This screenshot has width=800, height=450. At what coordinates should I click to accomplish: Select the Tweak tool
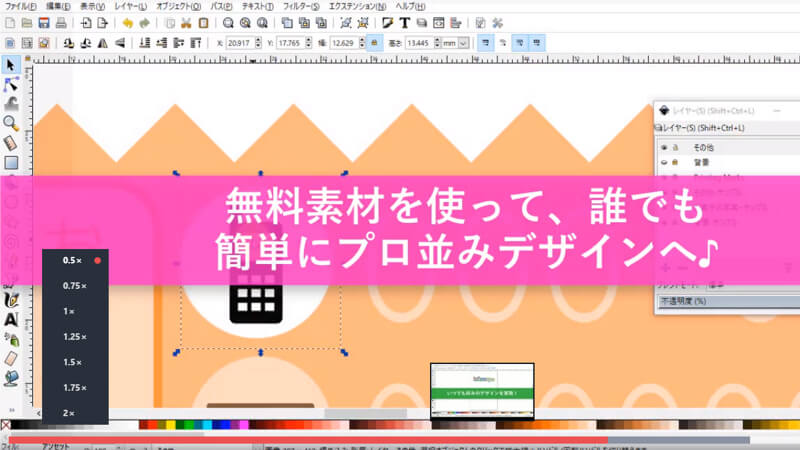pos(11,104)
